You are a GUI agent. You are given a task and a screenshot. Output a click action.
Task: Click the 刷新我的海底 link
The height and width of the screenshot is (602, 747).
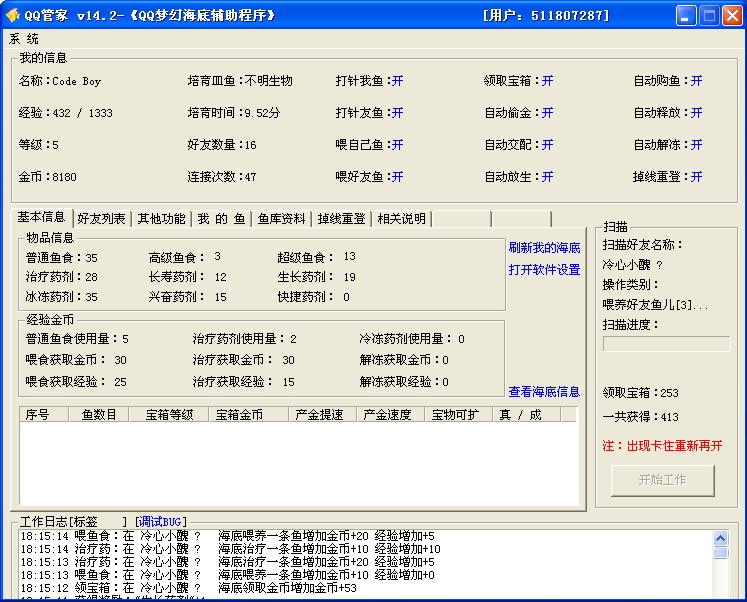click(x=543, y=247)
